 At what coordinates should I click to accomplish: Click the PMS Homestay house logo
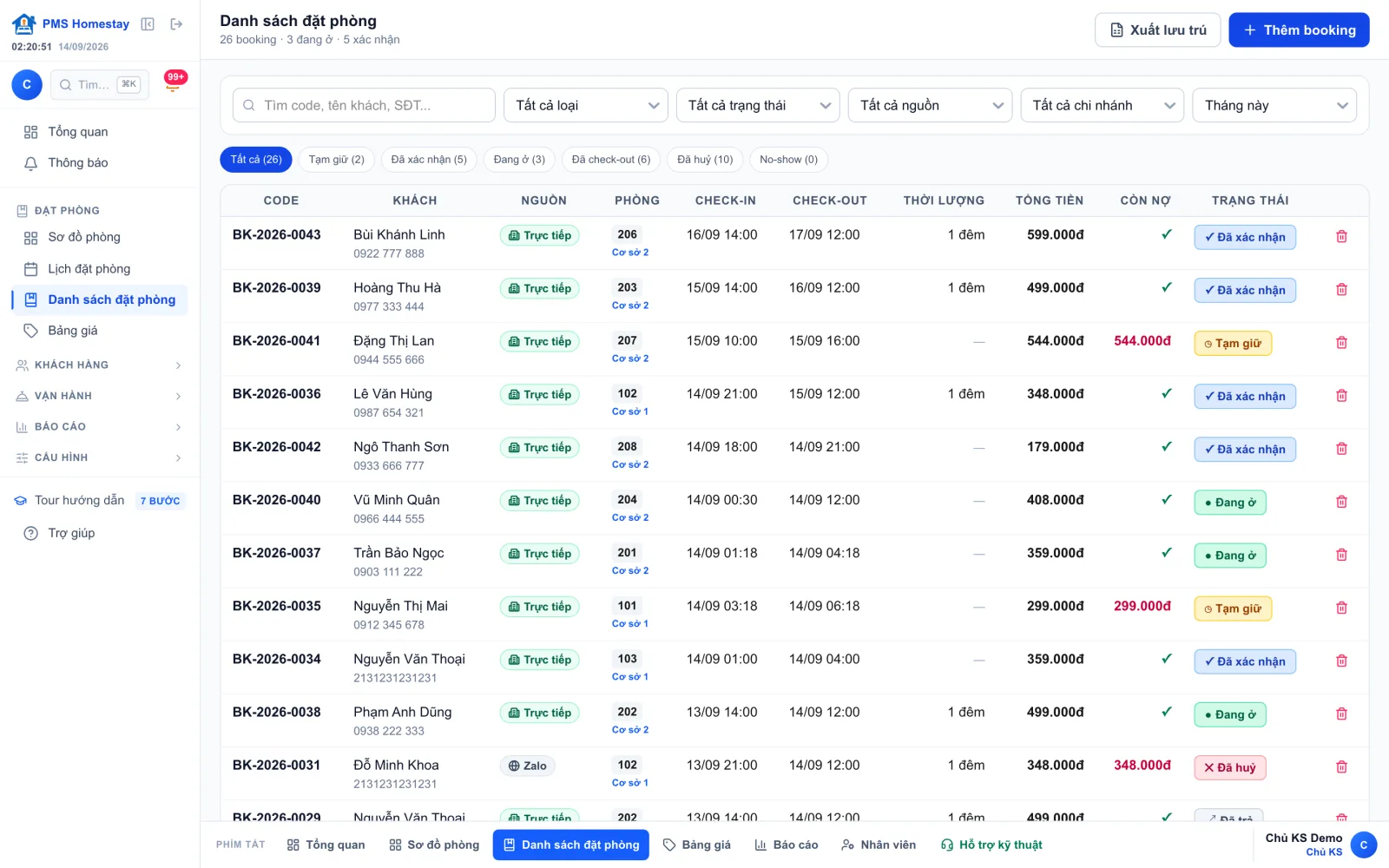click(24, 23)
